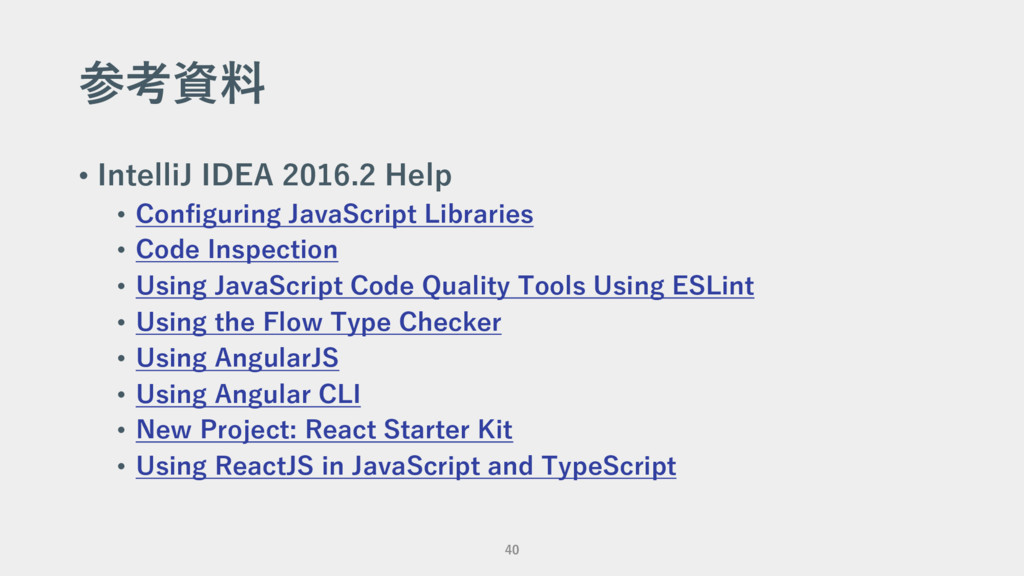
Task: Click the slide title 参考資料
Action: click(172, 83)
